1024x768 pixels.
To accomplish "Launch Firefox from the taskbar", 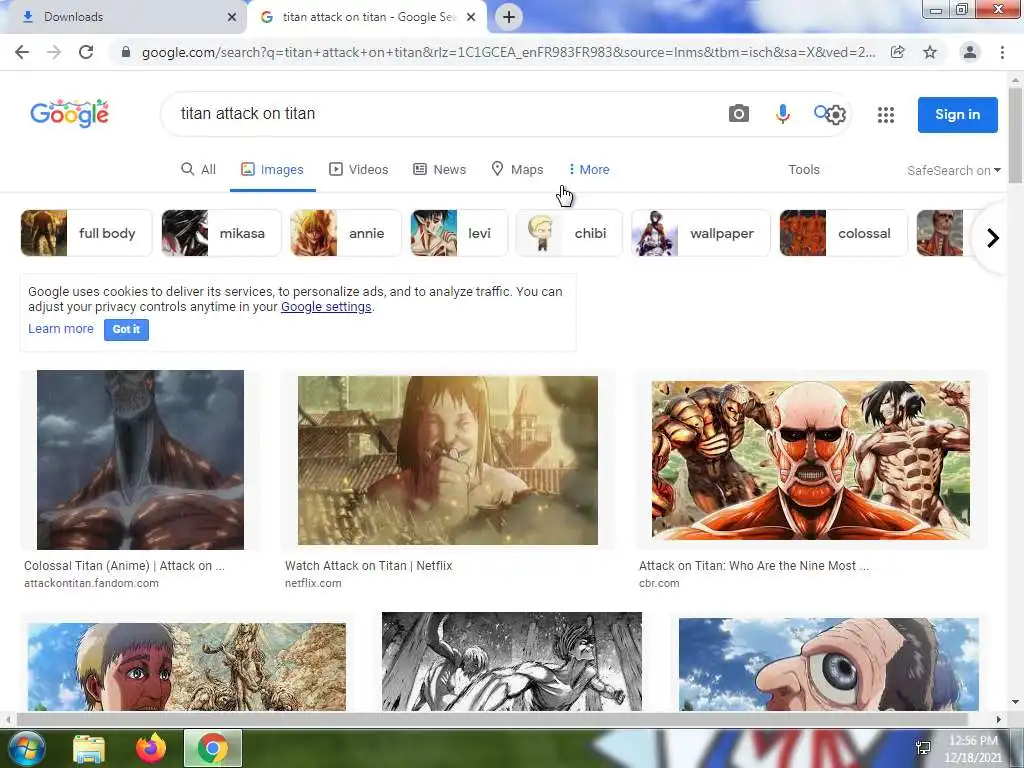I will tap(150, 748).
